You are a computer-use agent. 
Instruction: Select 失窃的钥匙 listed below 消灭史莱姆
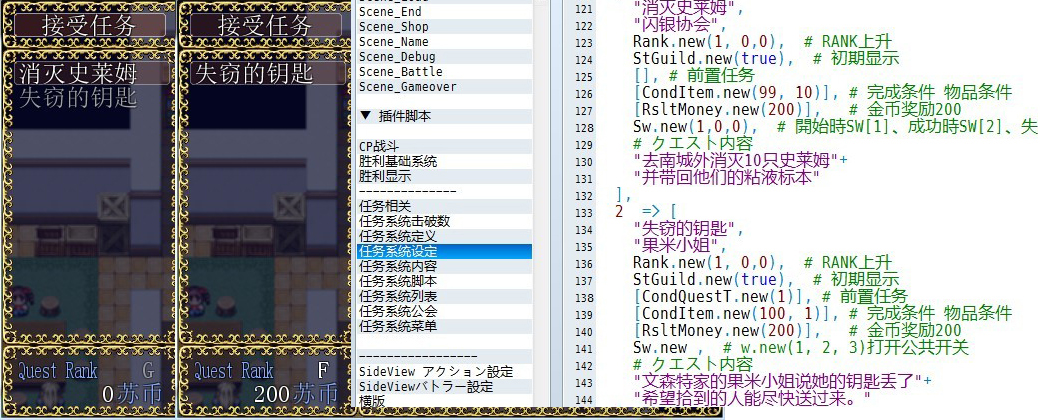coord(78,98)
